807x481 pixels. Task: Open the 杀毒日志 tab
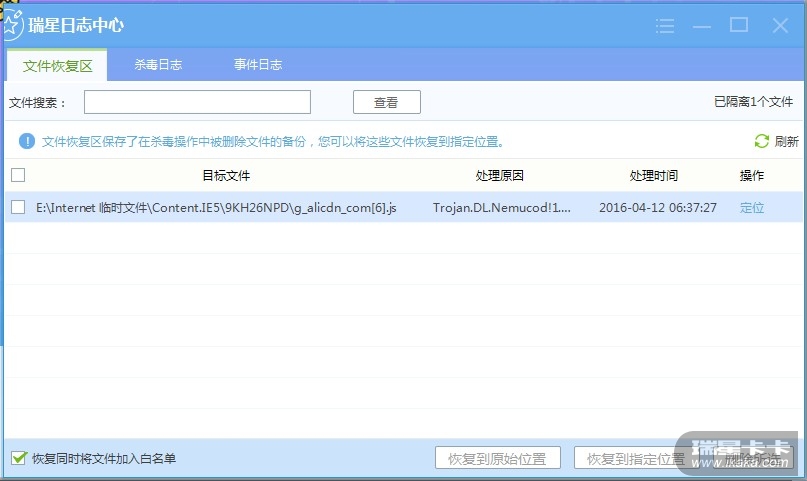(158, 64)
